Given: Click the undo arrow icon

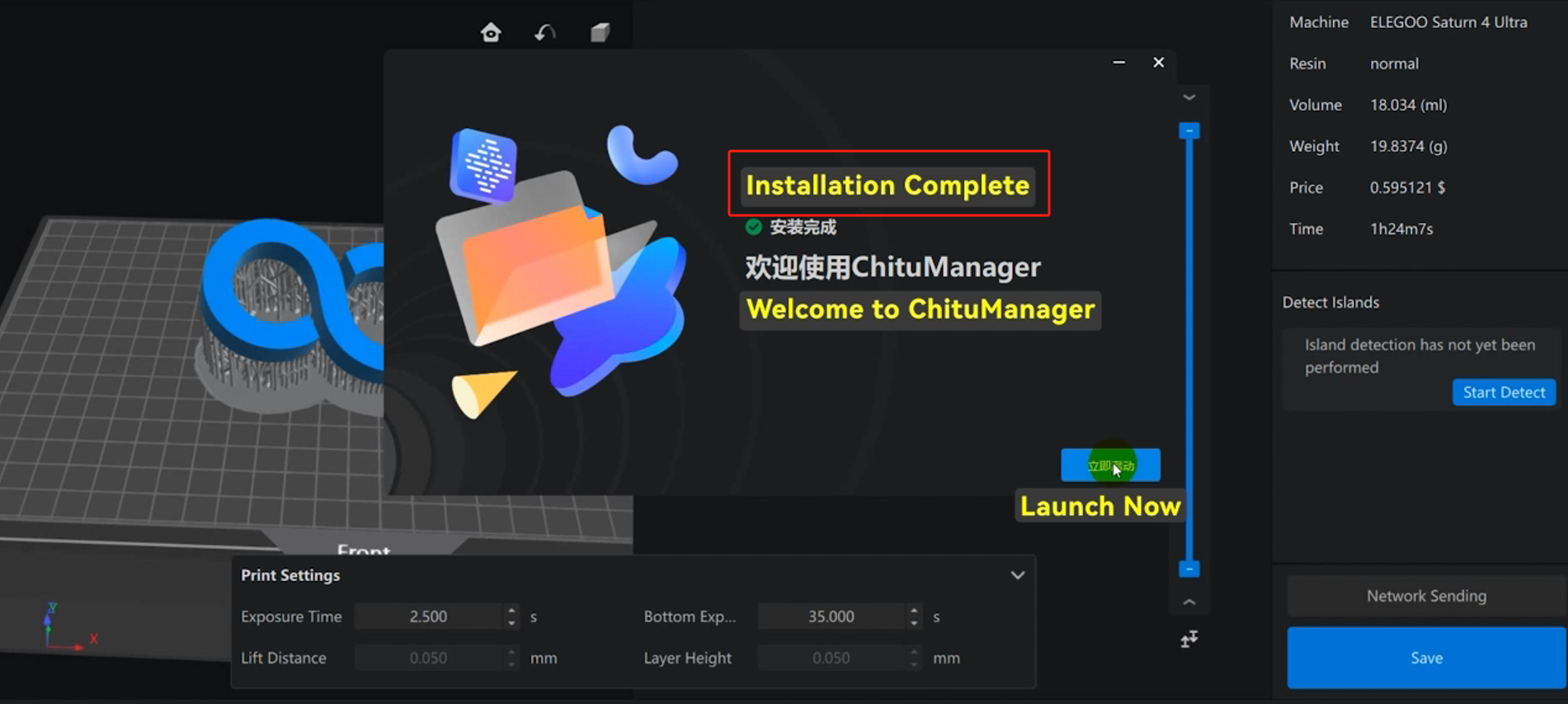Looking at the screenshot, I should coord(545,32).
